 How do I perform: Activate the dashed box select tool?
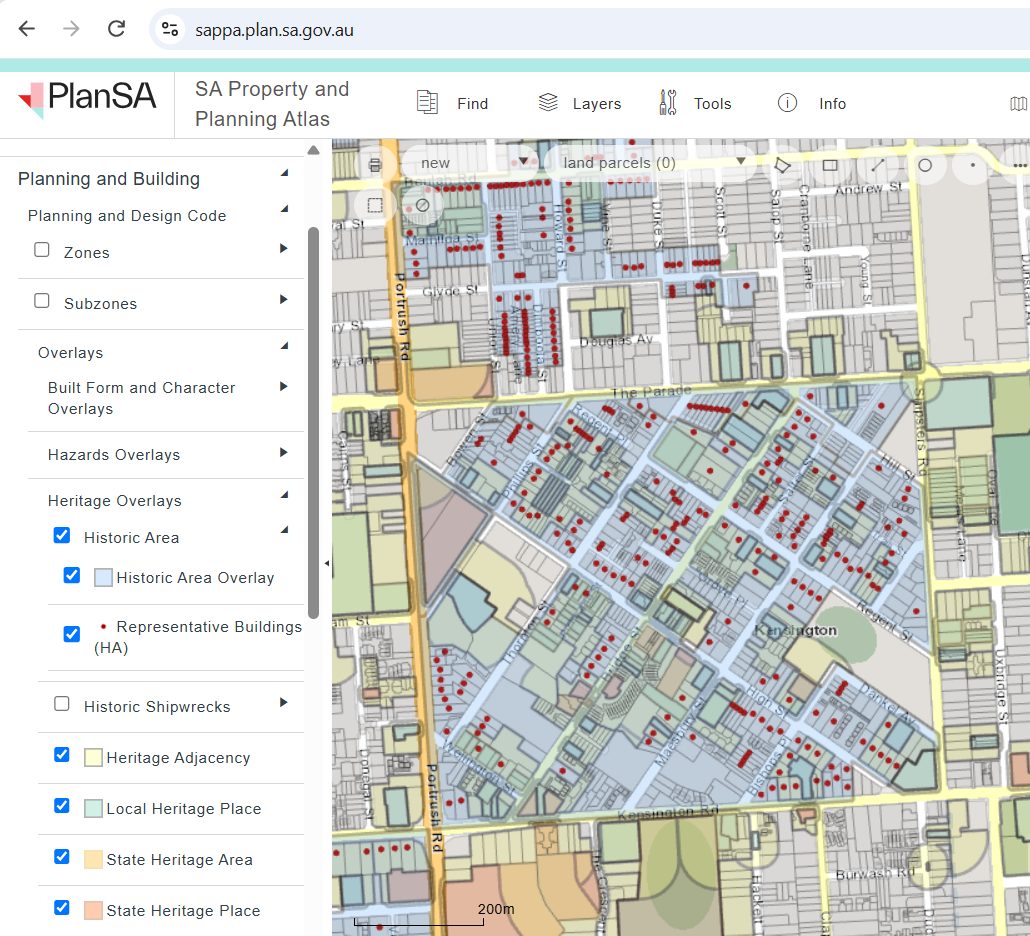pos(375,205)
